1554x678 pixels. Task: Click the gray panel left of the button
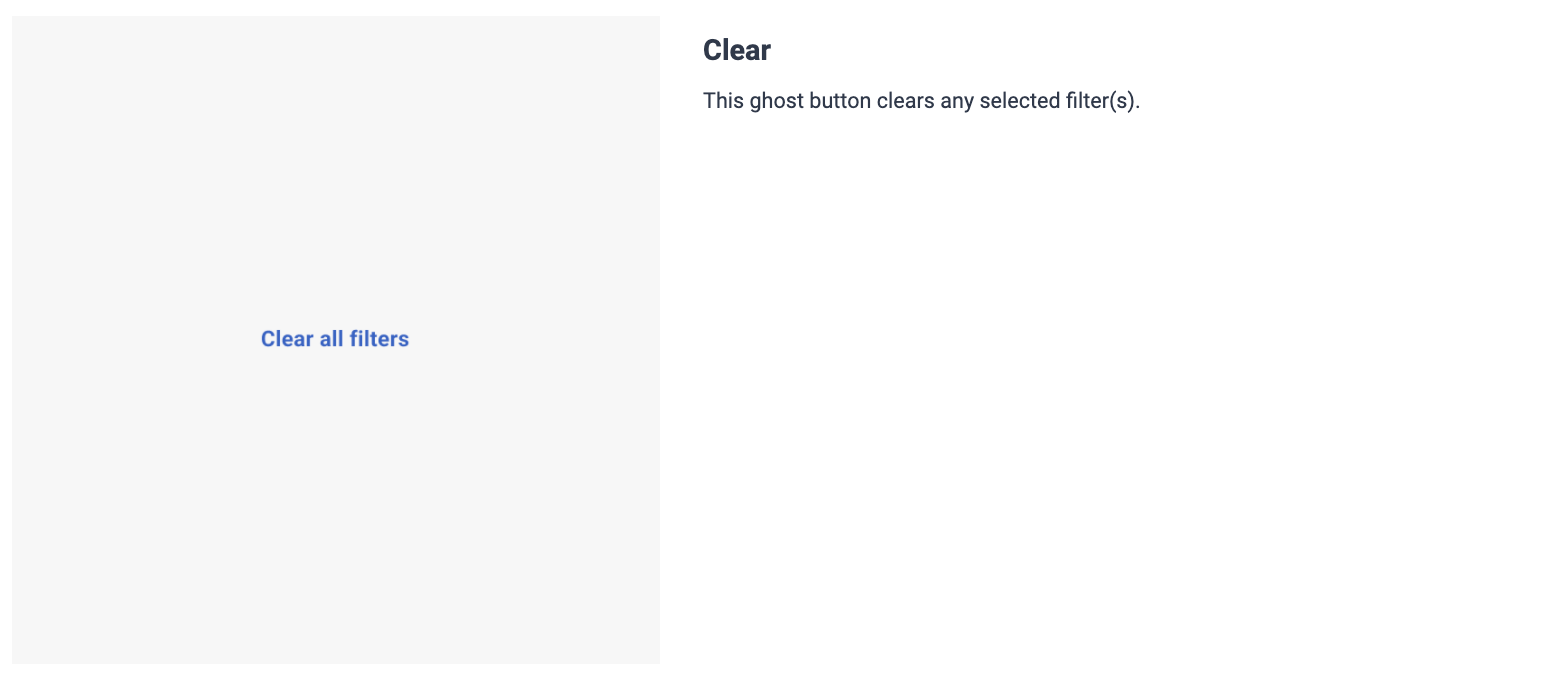tap(130, 339)
